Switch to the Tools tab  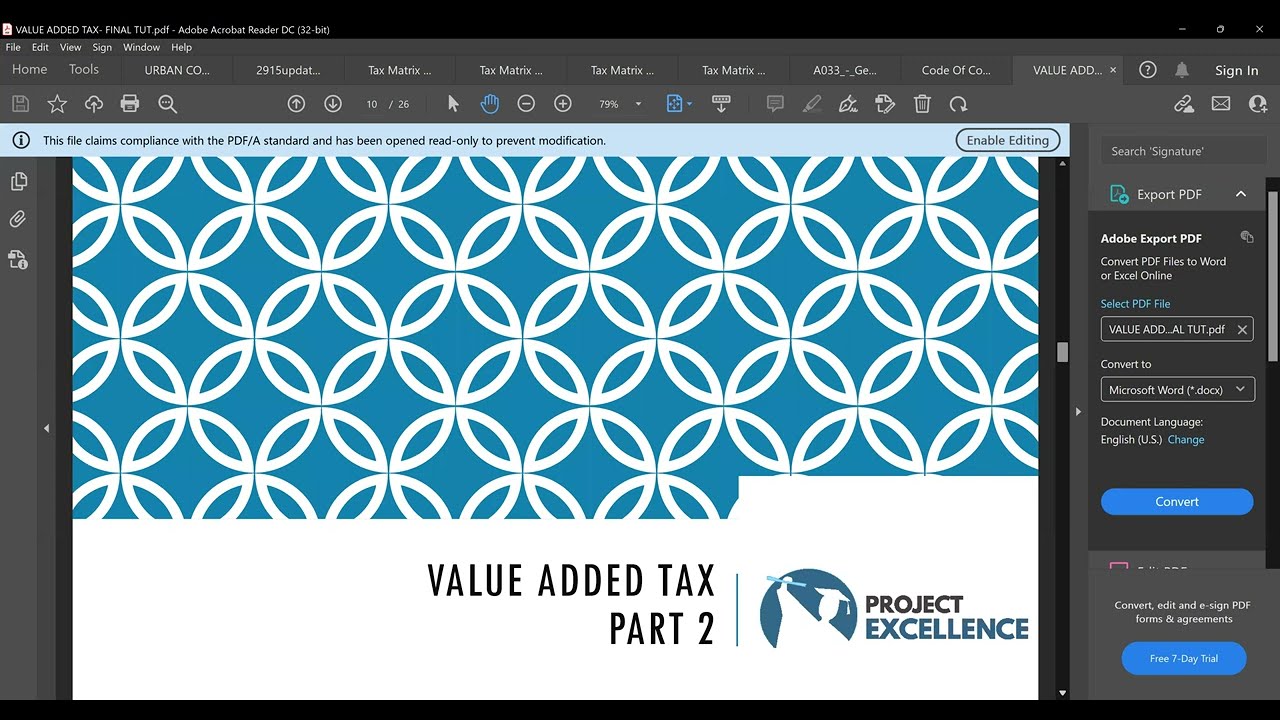[84, 69]
